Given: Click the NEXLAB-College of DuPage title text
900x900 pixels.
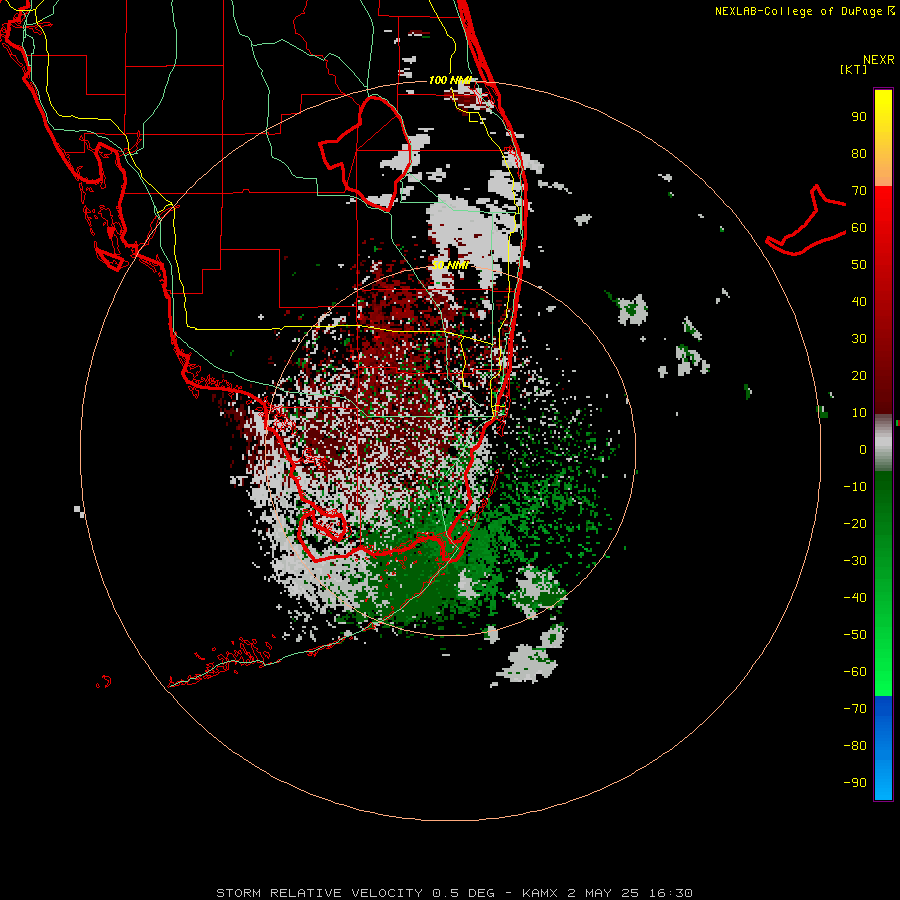Looking at the screenshot, I should point(798,11).
